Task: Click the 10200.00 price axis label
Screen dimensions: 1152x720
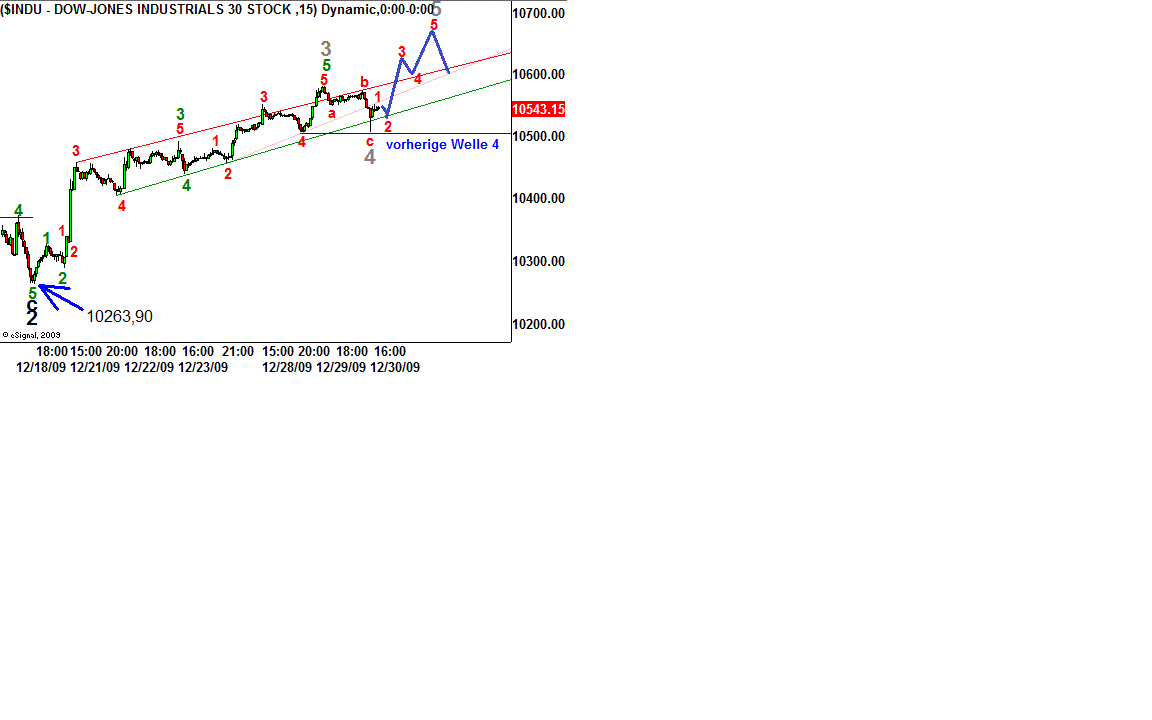Action: click(538, 324)
